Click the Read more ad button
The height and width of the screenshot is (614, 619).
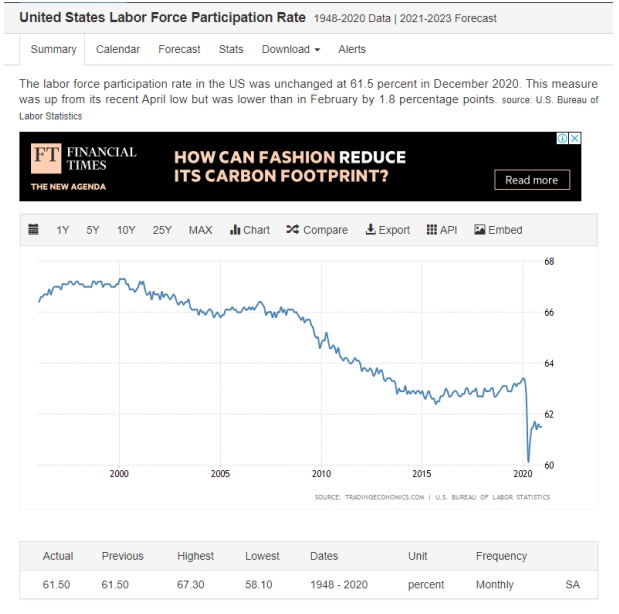(531, 180)
